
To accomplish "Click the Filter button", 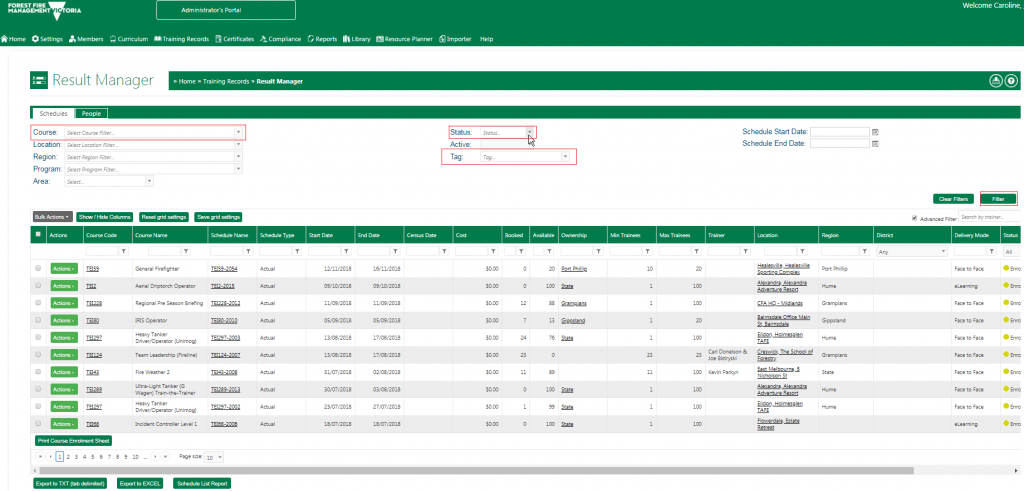I will (998, 198).
